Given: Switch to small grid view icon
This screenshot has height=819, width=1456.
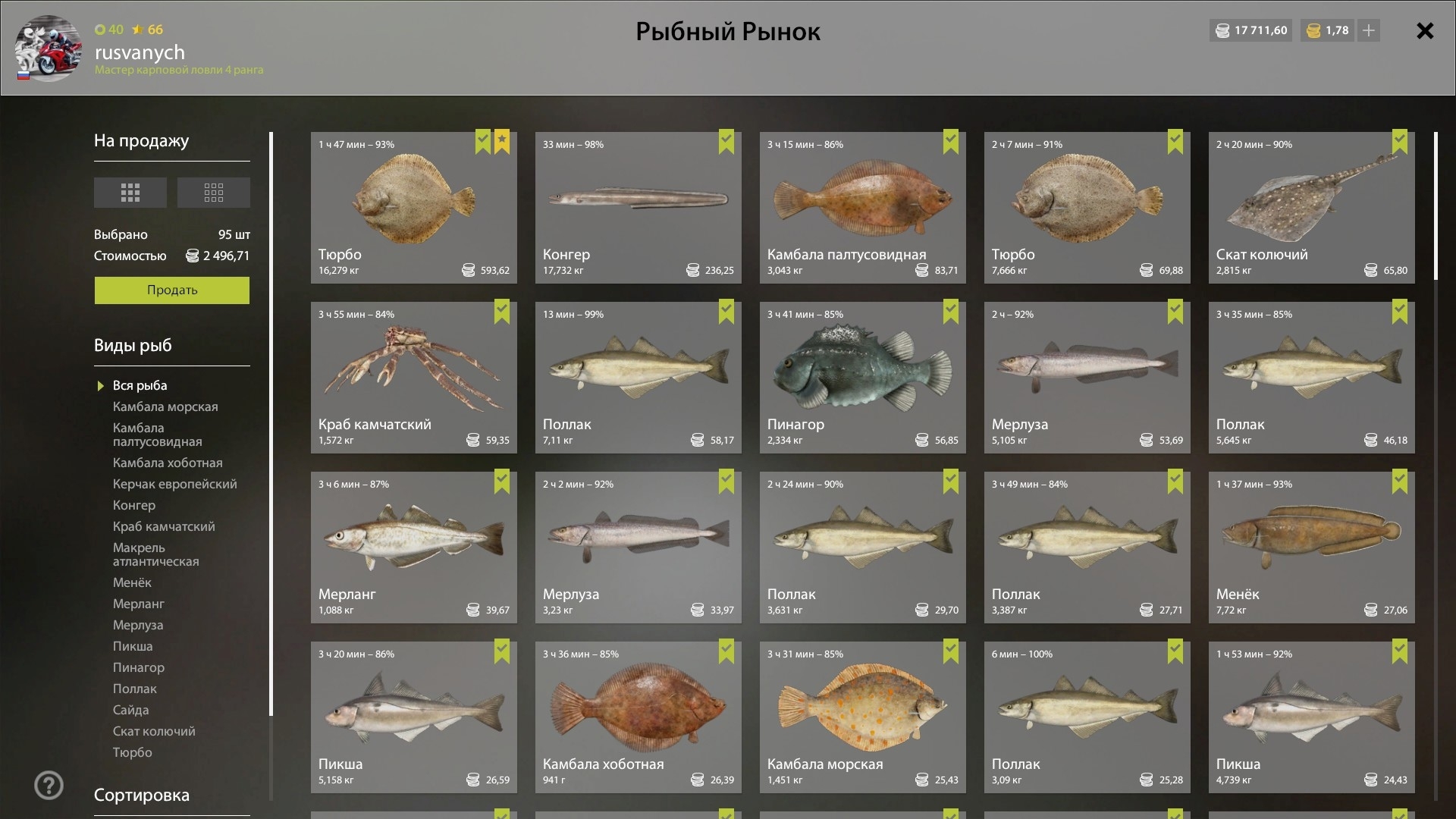Looking at the screenshot, I should click(213, 193).
